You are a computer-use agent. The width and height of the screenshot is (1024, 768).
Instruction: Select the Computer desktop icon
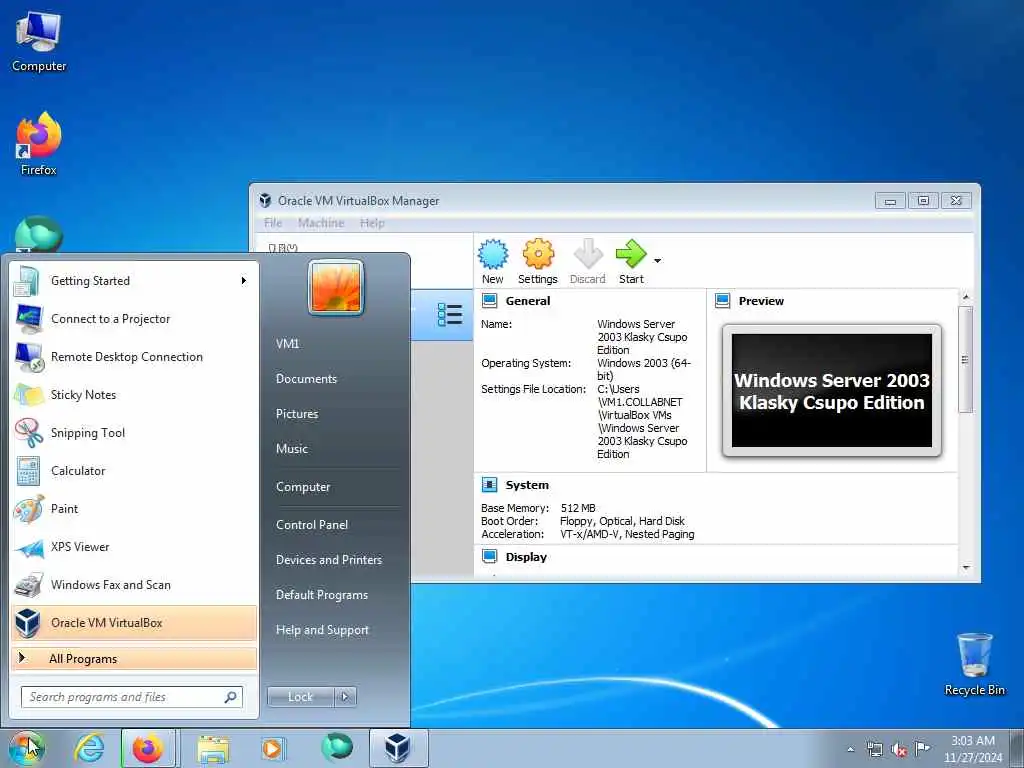39,42
